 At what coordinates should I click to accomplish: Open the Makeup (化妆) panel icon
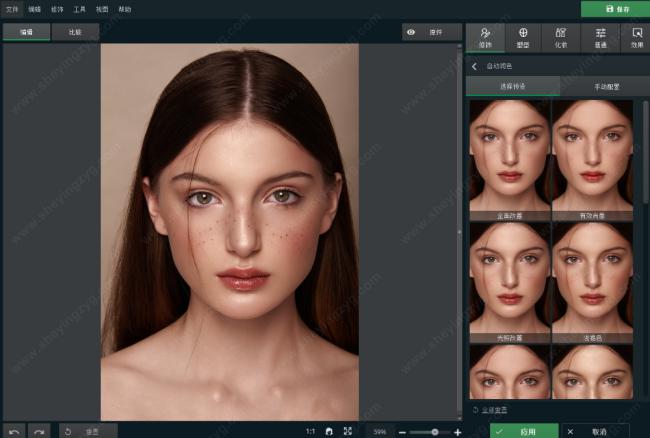[561, 37]
